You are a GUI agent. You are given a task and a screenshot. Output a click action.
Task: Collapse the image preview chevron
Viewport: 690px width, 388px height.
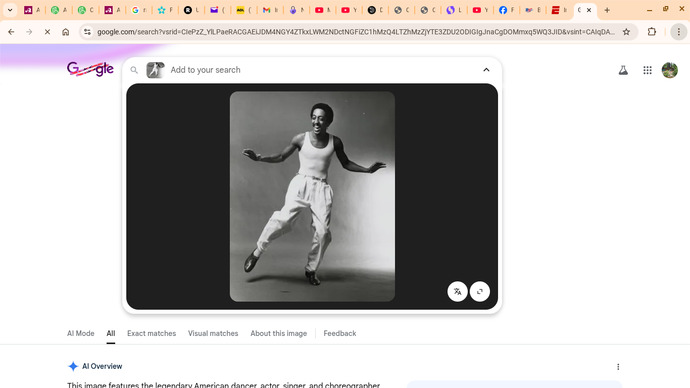(x=486, y=70)
